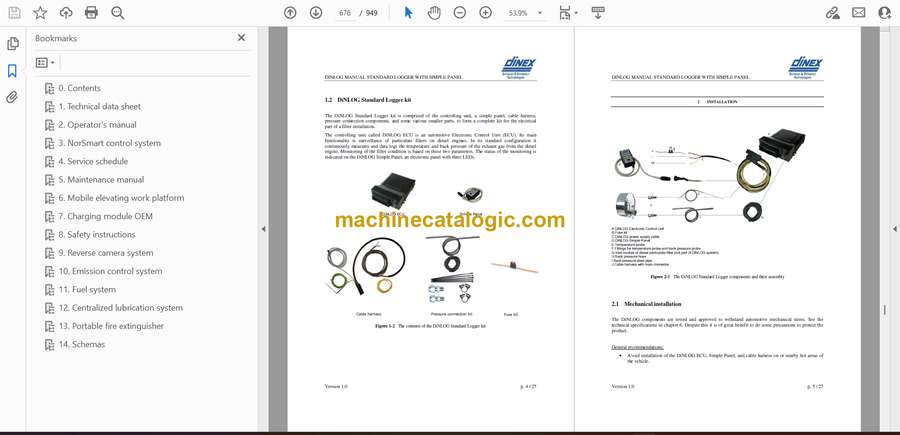
Task: Close the Bookmarks panel
Action: pyautogui.click(x=241, y=38)
